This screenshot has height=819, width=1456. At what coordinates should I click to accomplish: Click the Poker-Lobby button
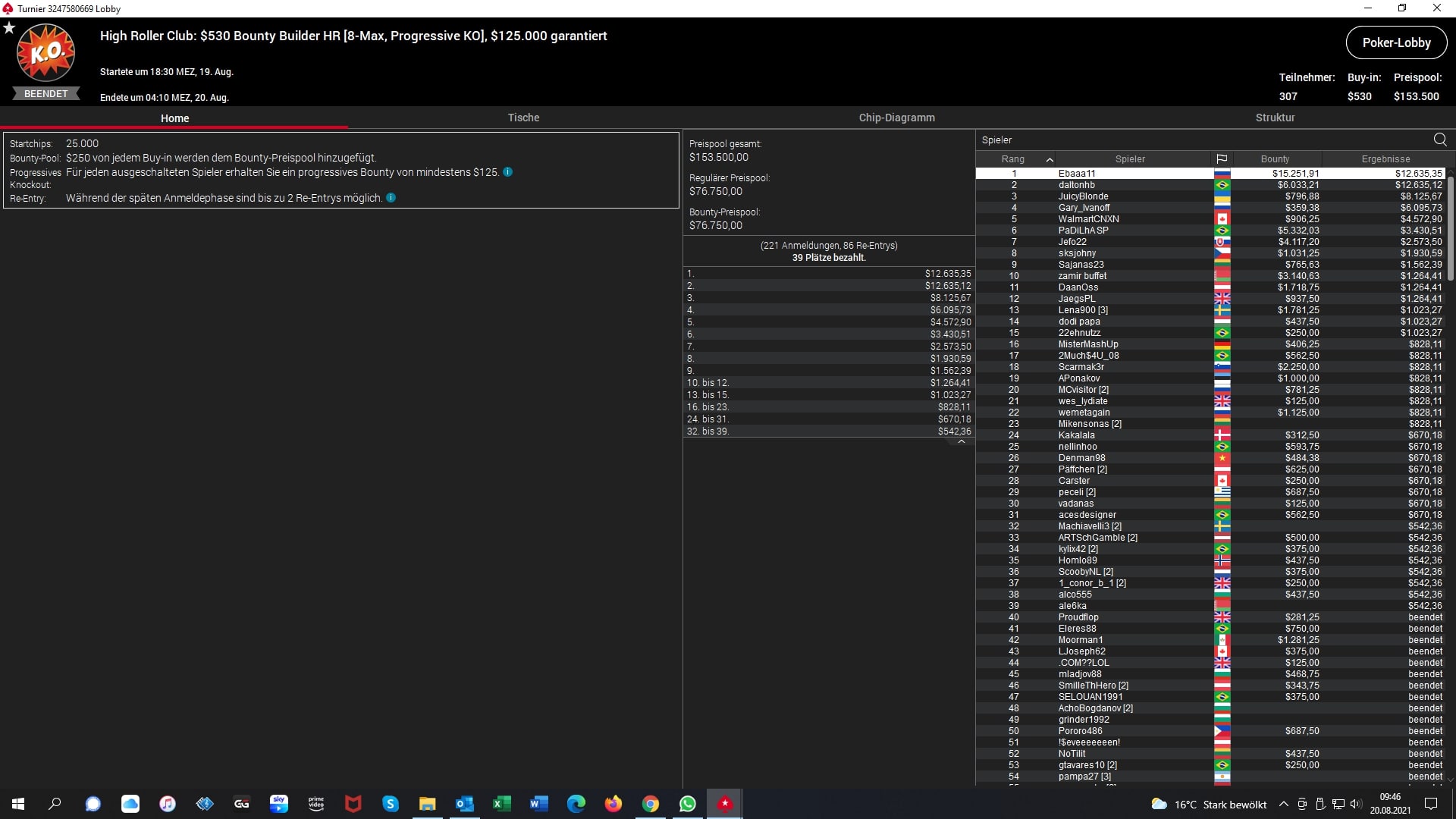pos(1396,42)
